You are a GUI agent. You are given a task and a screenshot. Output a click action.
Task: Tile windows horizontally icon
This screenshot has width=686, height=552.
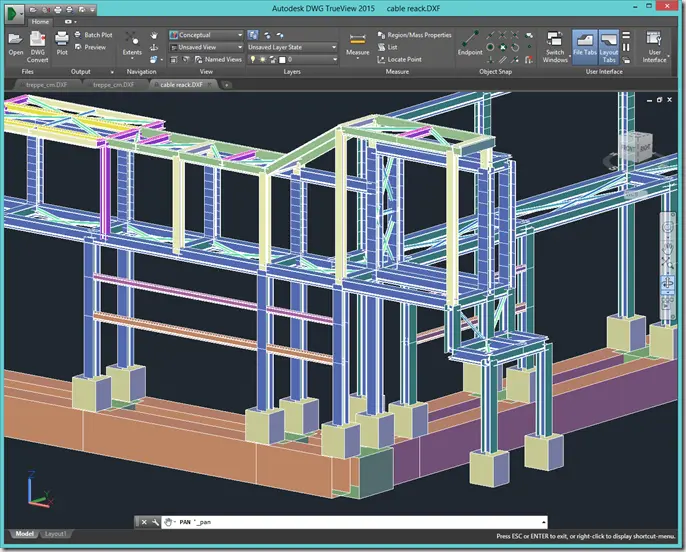pos(626,35)
